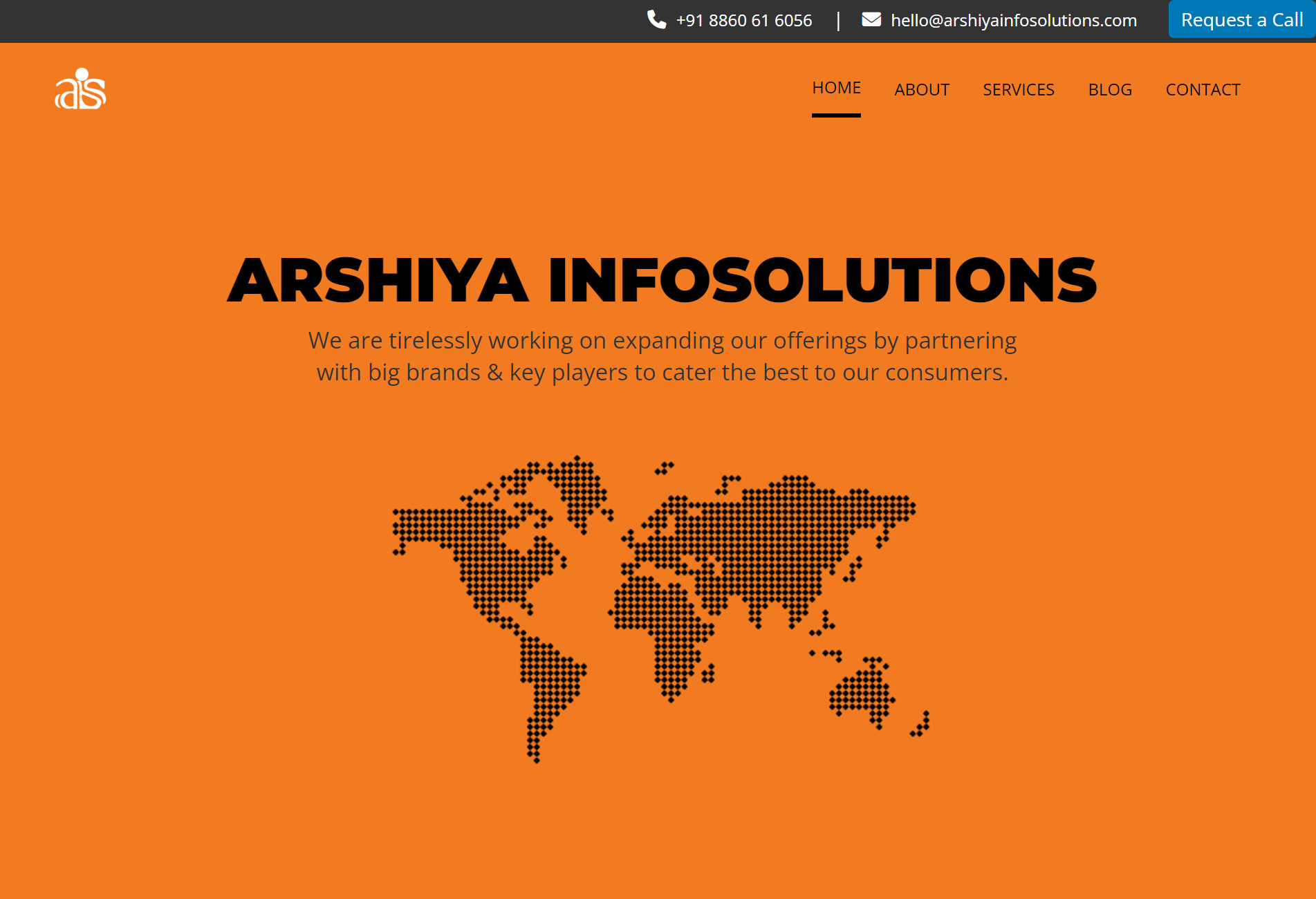Image resolution: width=1316 pixels, height=899 pixels.
Task: Click the Request a Call button
Action: pos(1242,19)
